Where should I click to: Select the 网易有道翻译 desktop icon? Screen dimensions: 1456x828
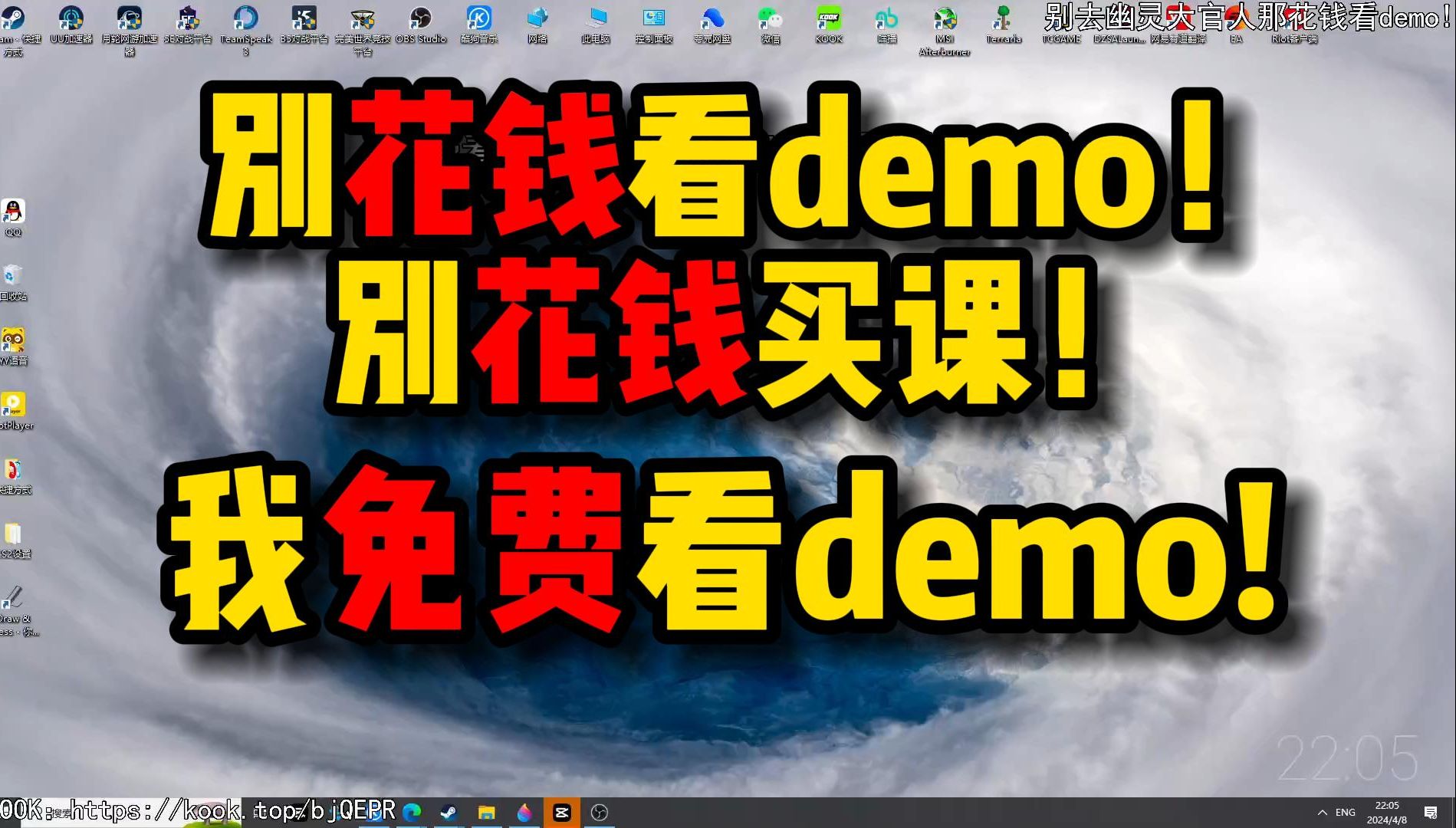pyautogui.click(x=1178, y=24)
